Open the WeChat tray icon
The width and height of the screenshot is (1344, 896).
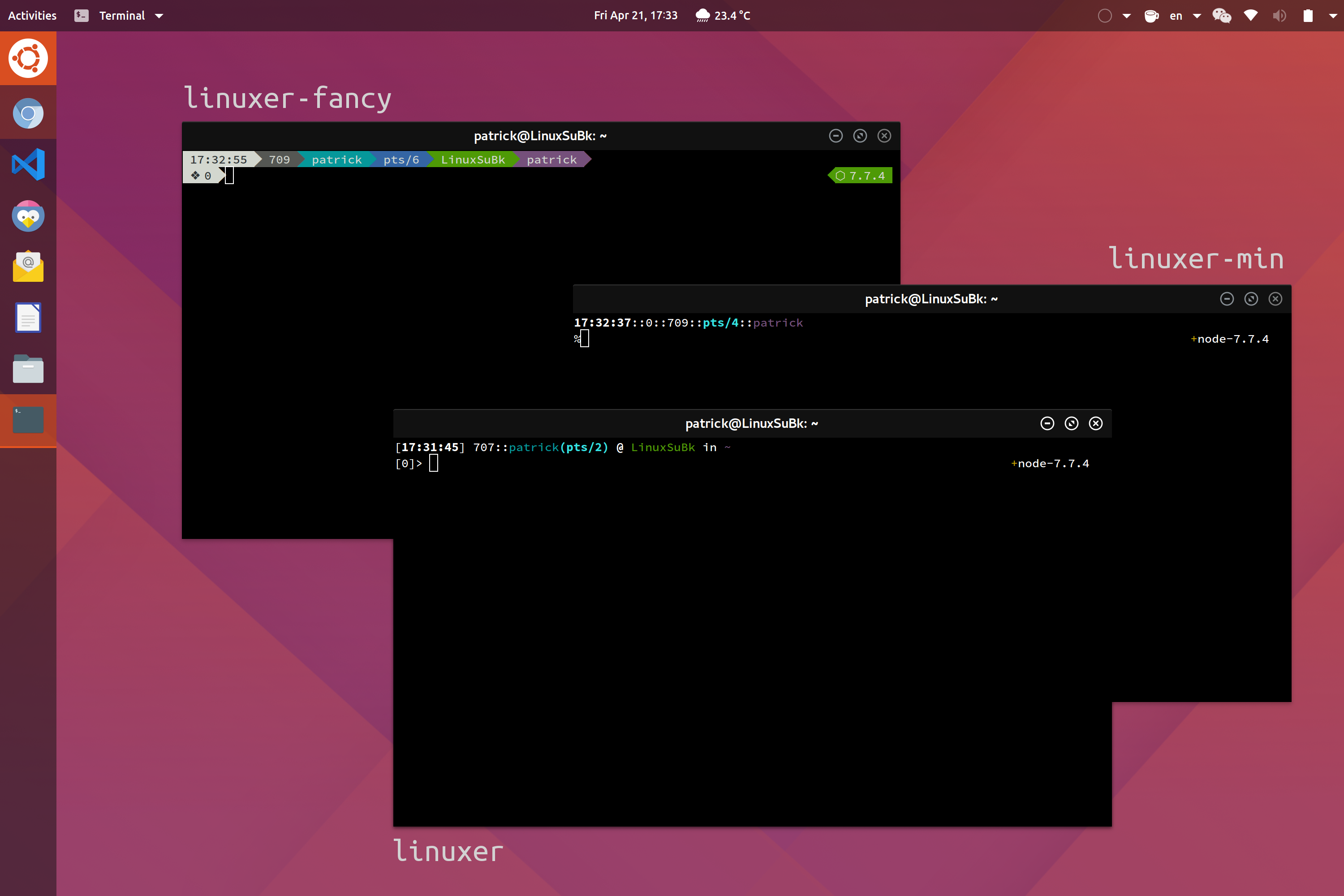(1222, 15)
